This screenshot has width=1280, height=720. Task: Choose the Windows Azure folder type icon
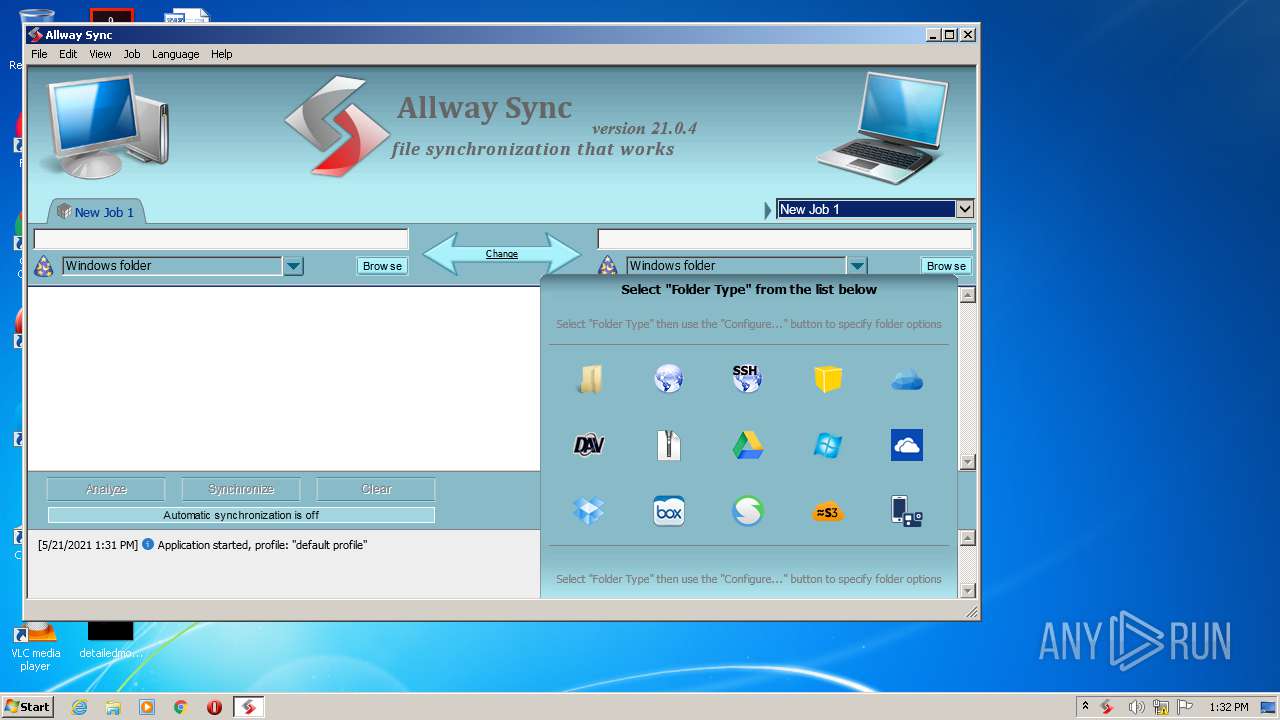[827, 445]
